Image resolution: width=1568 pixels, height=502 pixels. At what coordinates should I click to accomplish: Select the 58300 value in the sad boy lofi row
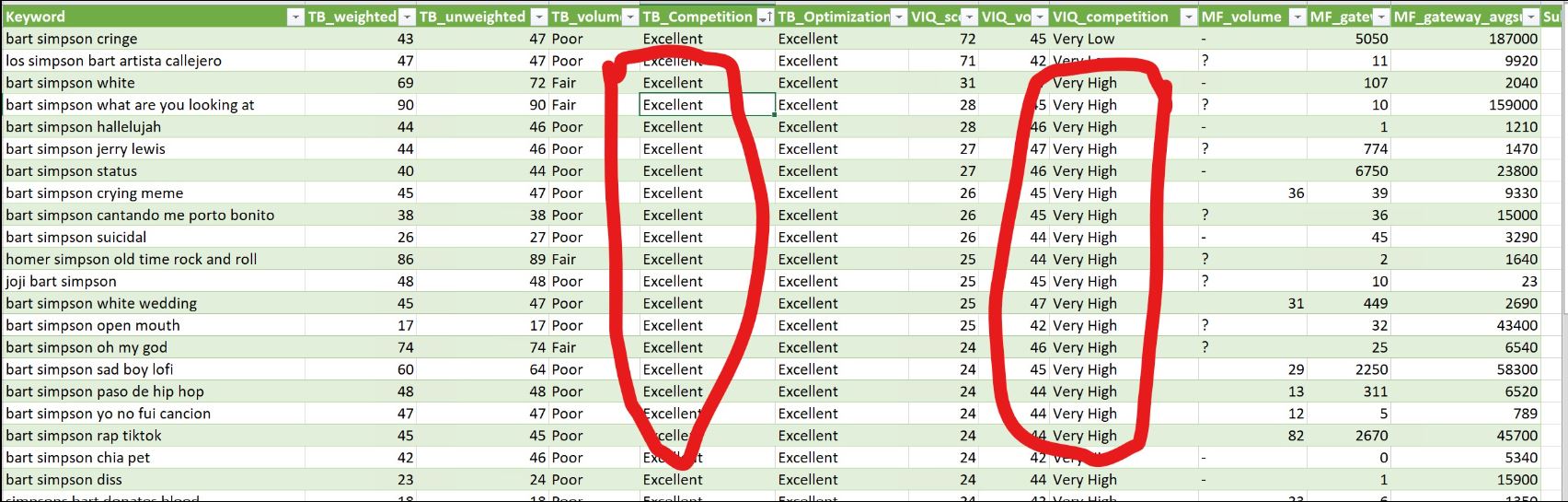(1465, 370)
